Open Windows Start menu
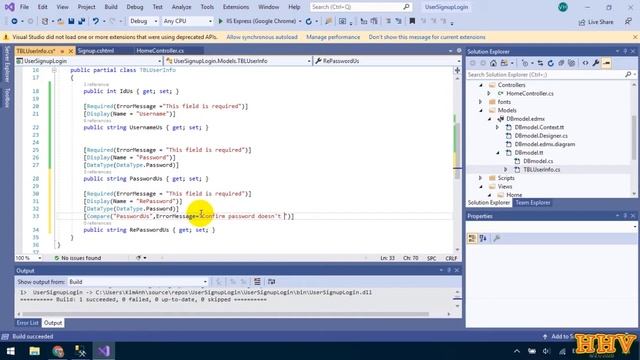 coord(11,351)
